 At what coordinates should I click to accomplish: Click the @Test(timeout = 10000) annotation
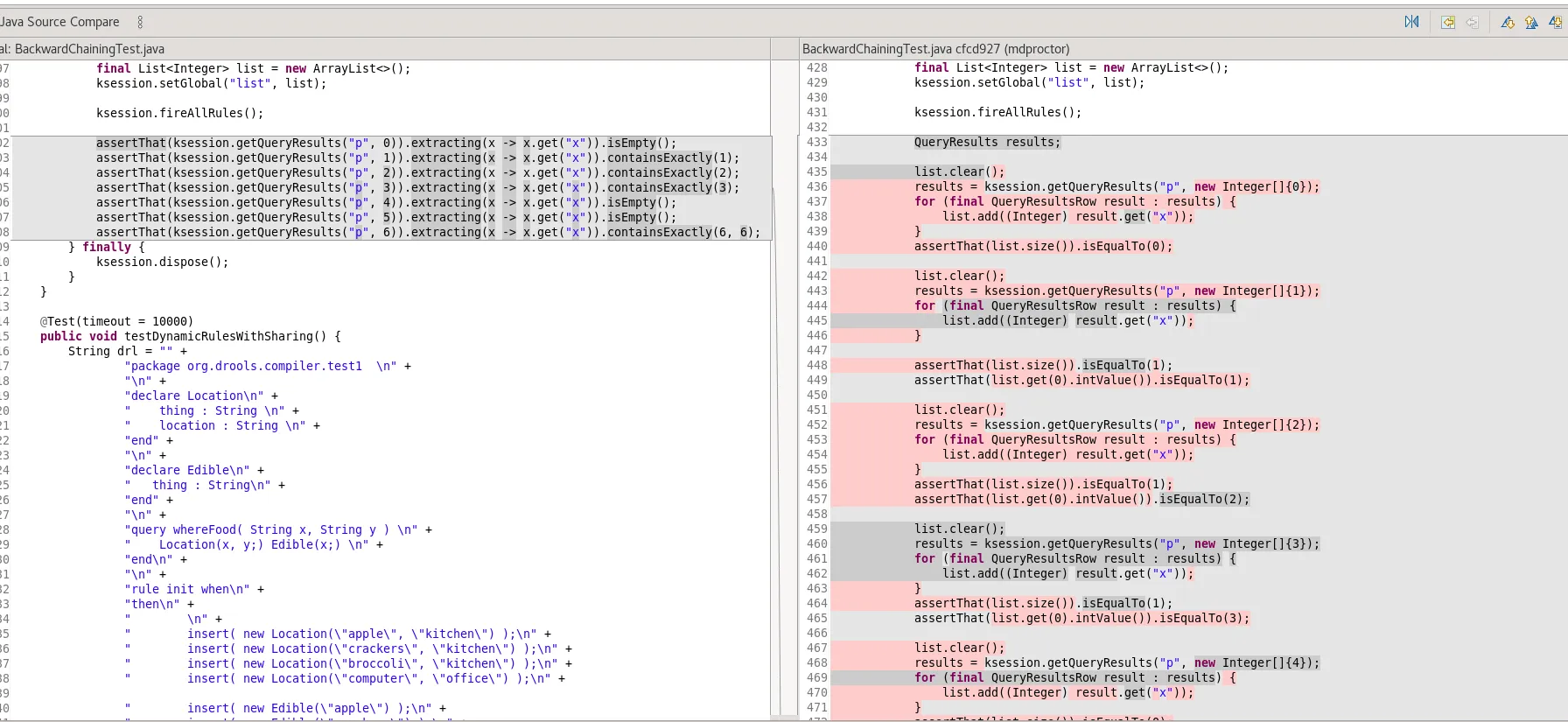[x=116, y=321]
